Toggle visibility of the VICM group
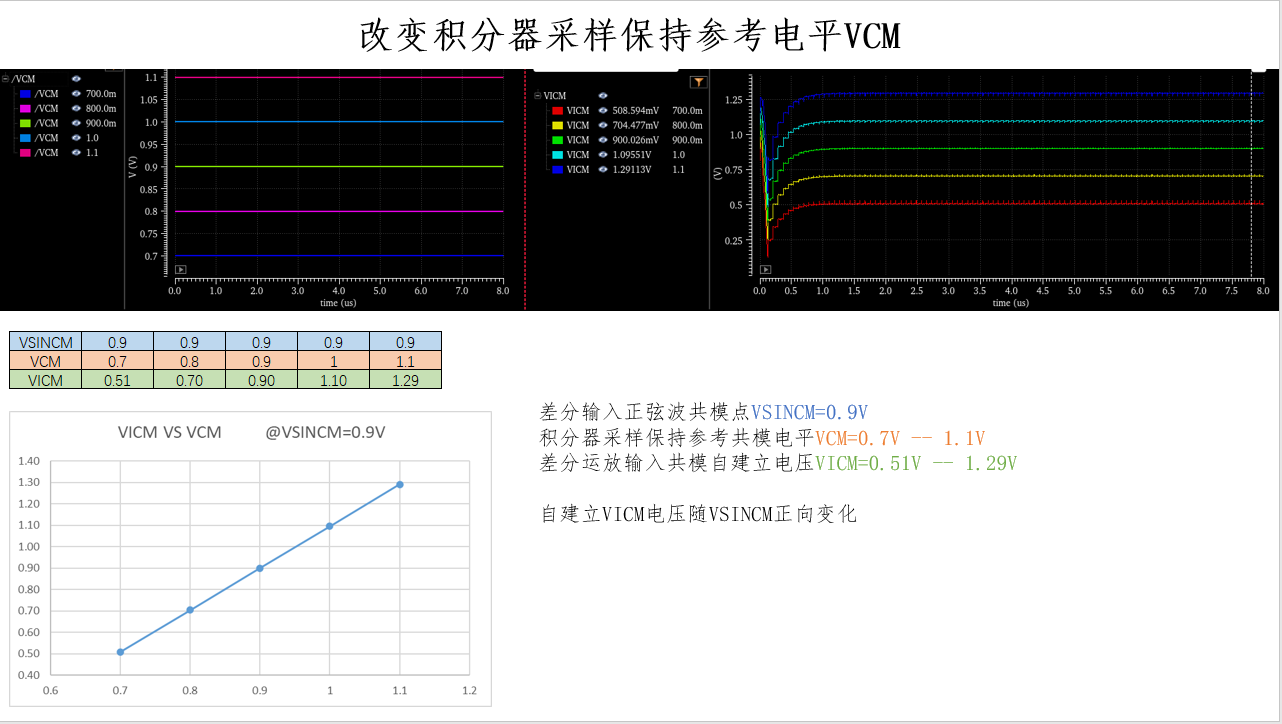 (x=603, y=95)
